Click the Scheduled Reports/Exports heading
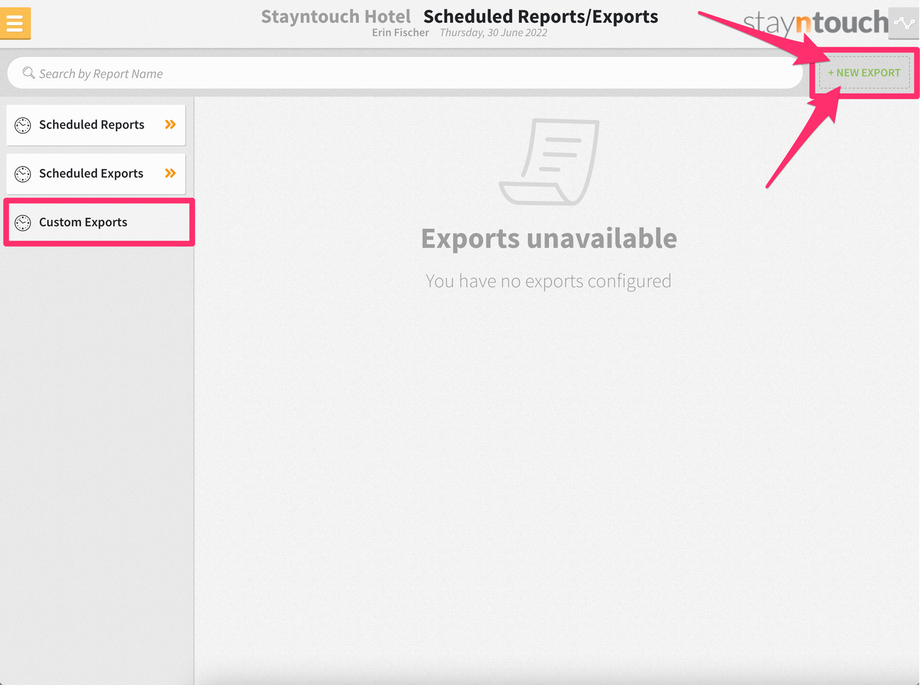This screenshot has height=685, width=920. (x=540, y=16)
